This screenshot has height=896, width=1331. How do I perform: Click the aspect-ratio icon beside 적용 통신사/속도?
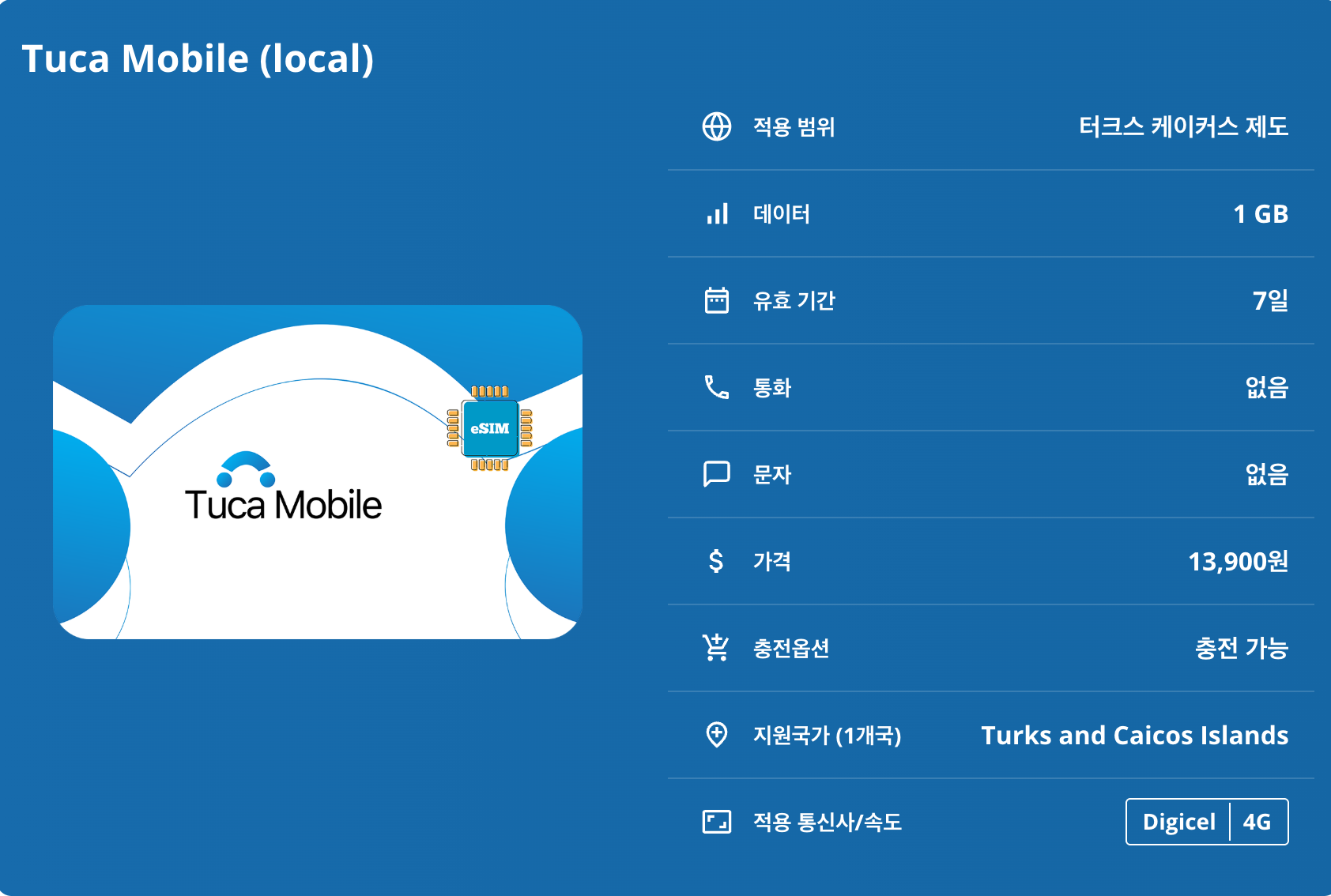[717, 822]
